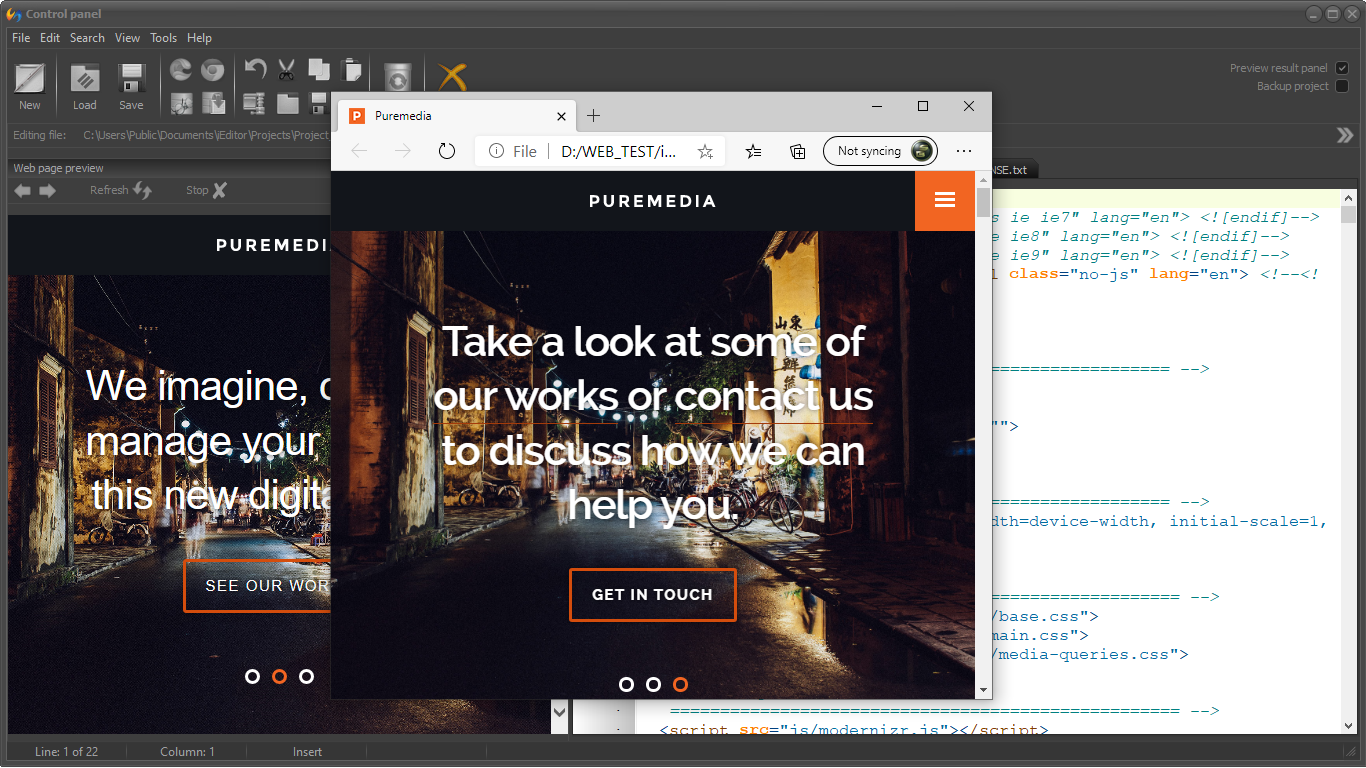The width and height of the screenshot is (1366, 768).
Task: Click the Undo arrow in the toolbar
Action: click(x=256, y=69)
